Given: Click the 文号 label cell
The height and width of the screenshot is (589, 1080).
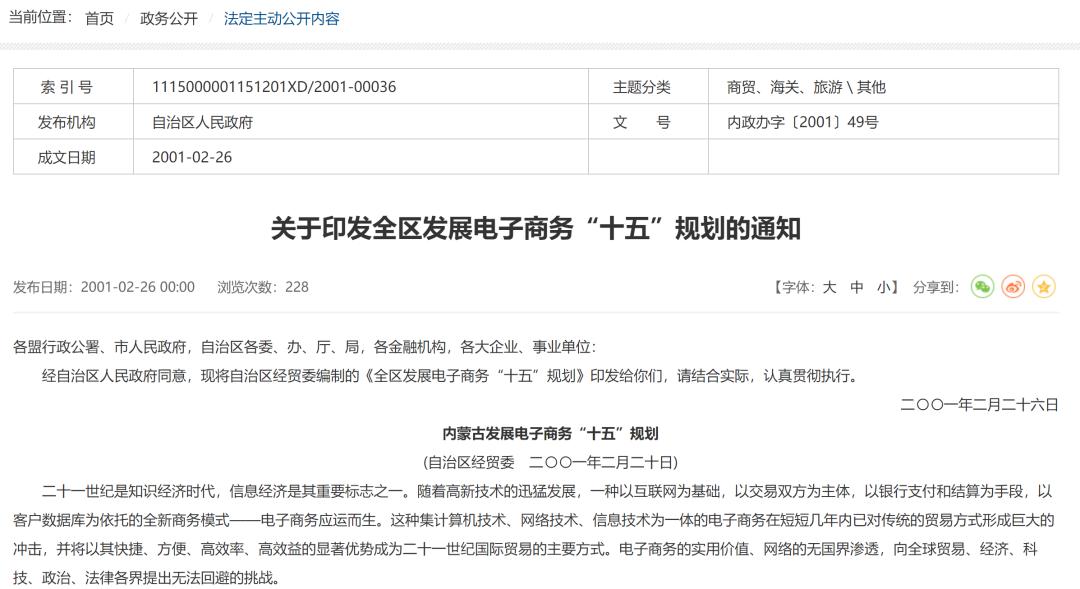Looking at the screenshot, I should 648,122.
